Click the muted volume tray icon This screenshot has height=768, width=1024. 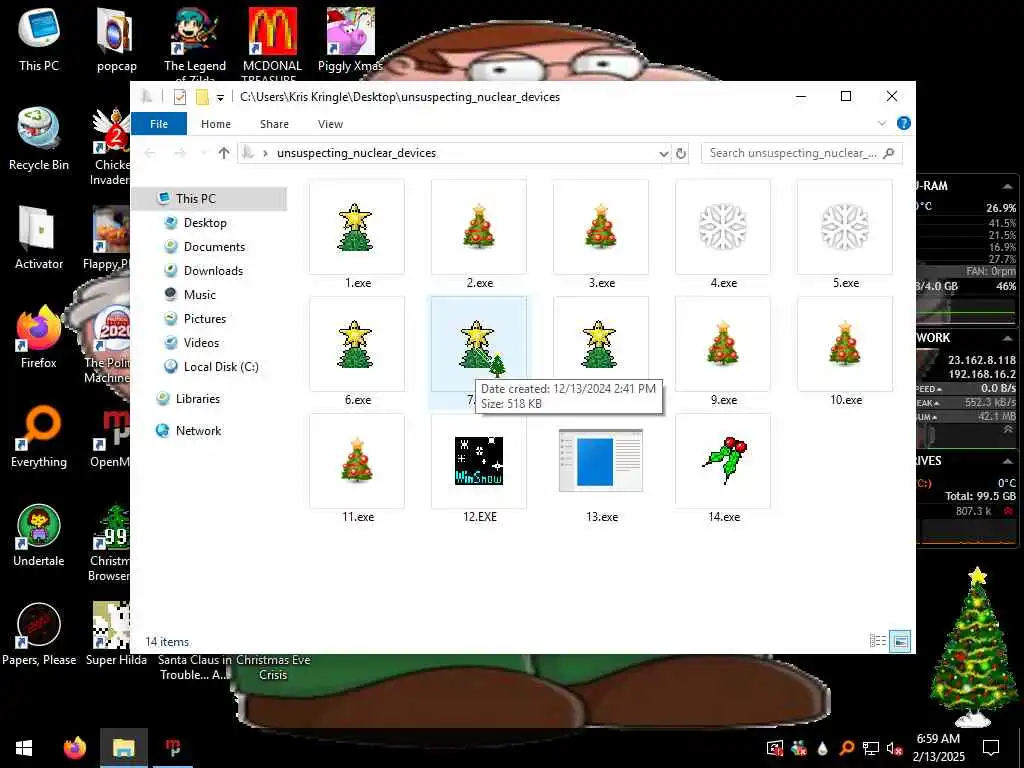(x=895, y=748)
